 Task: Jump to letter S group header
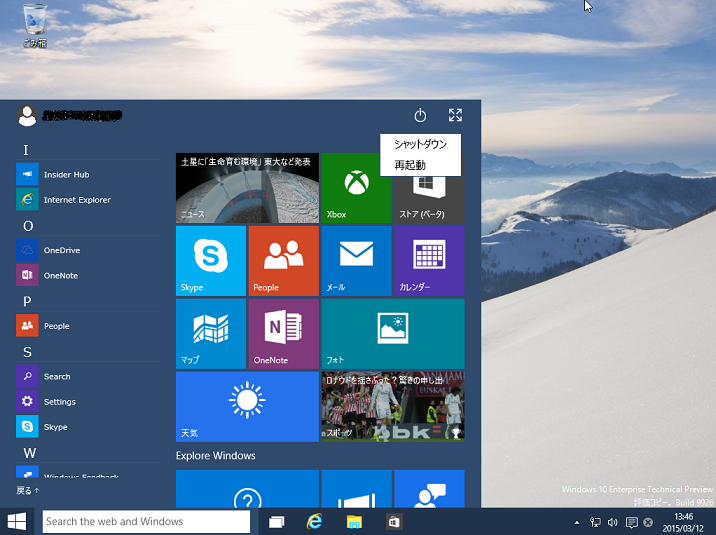coord(27,352)
